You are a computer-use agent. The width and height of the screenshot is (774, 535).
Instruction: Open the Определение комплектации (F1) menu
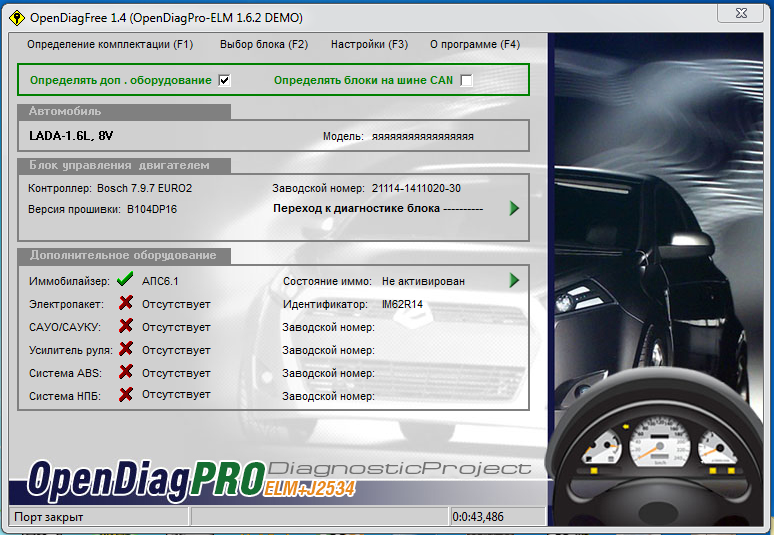(110, 44)
